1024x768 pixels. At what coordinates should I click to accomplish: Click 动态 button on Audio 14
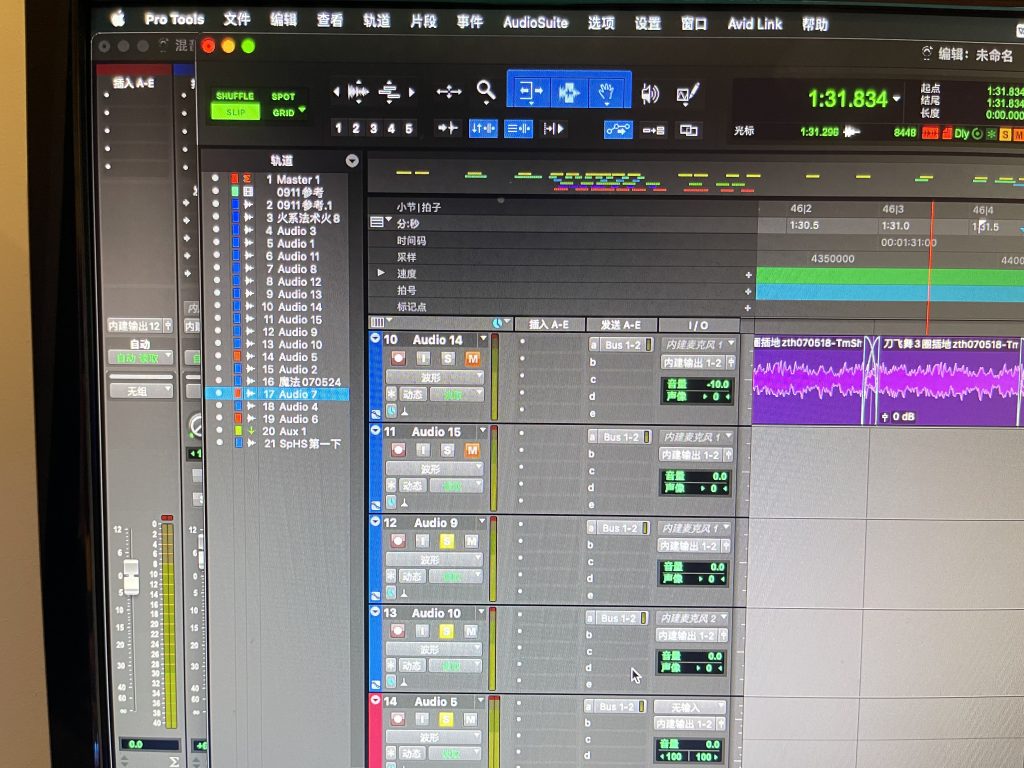pyautogui.click(x=412, y=394)
